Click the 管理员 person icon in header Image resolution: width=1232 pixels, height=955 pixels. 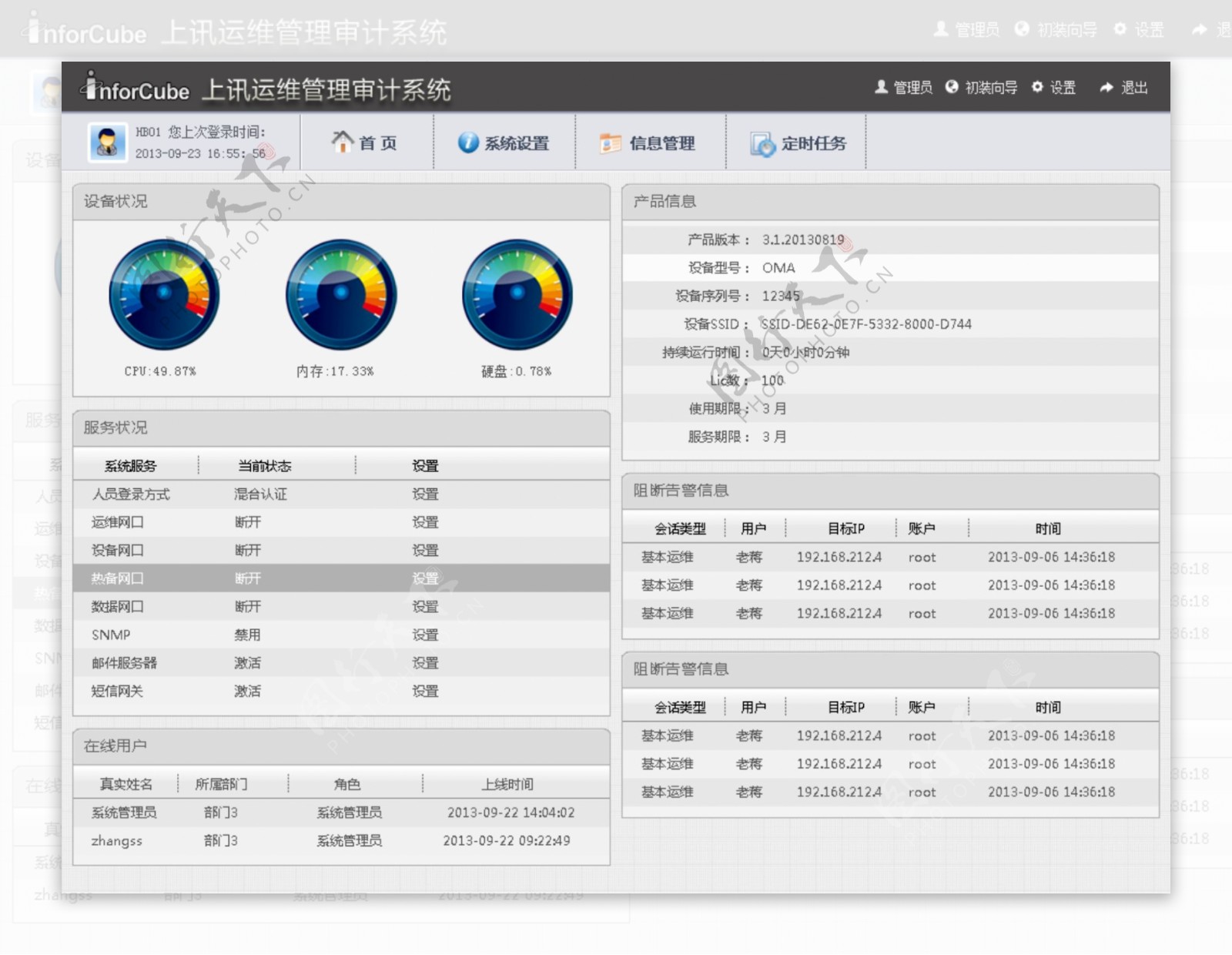point(881,87)
